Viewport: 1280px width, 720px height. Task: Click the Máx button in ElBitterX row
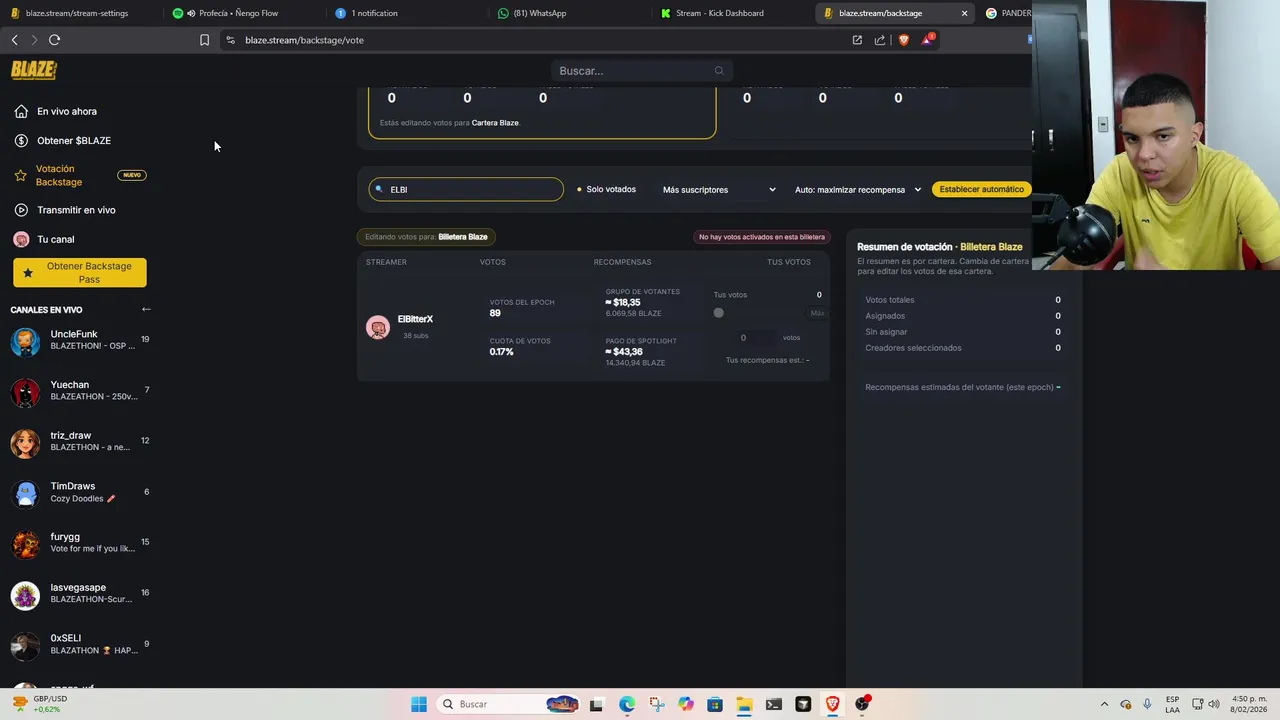[817, 313]
